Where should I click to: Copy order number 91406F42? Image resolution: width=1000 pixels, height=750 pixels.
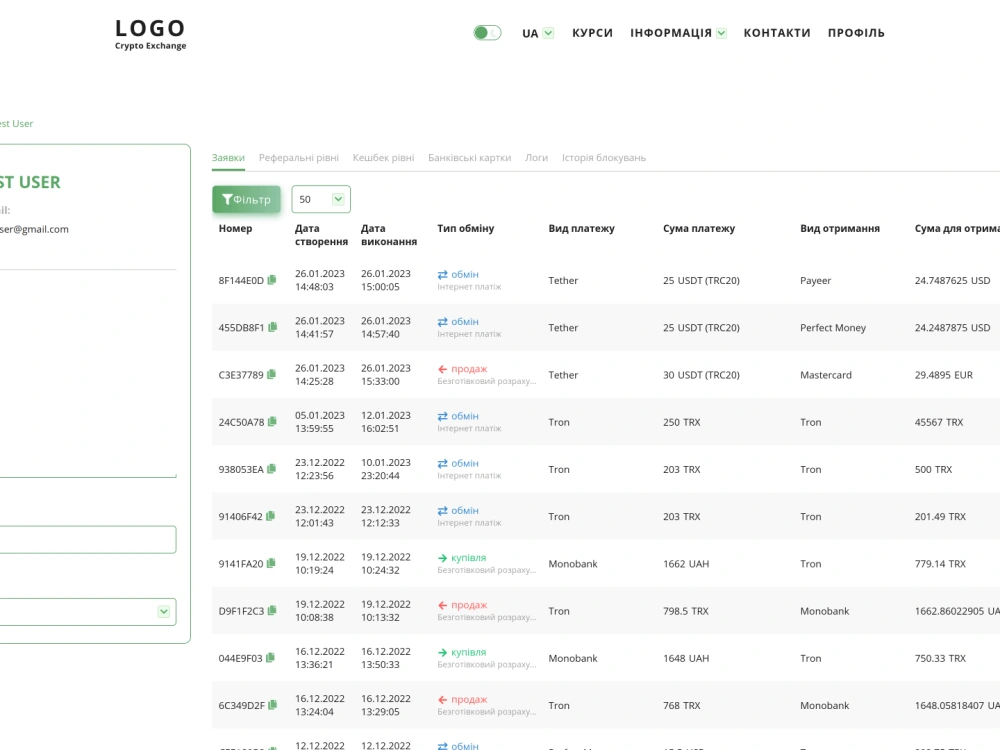click(270, 516)
